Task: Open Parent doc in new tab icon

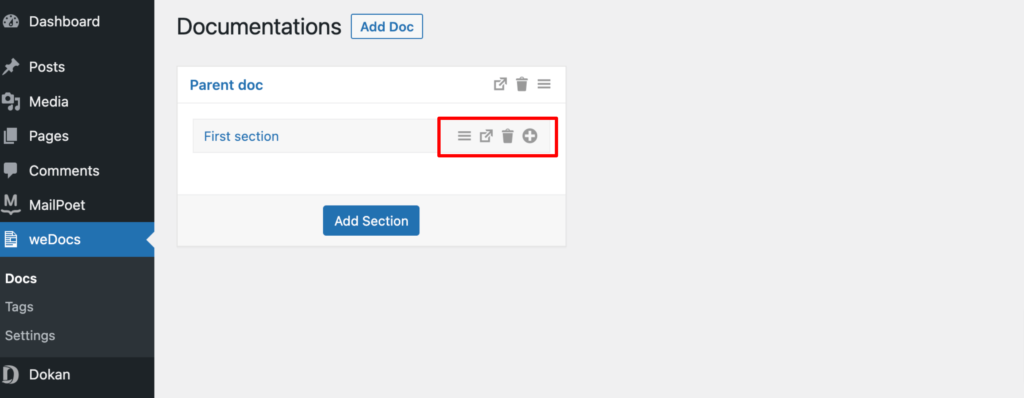Action: 500,84
